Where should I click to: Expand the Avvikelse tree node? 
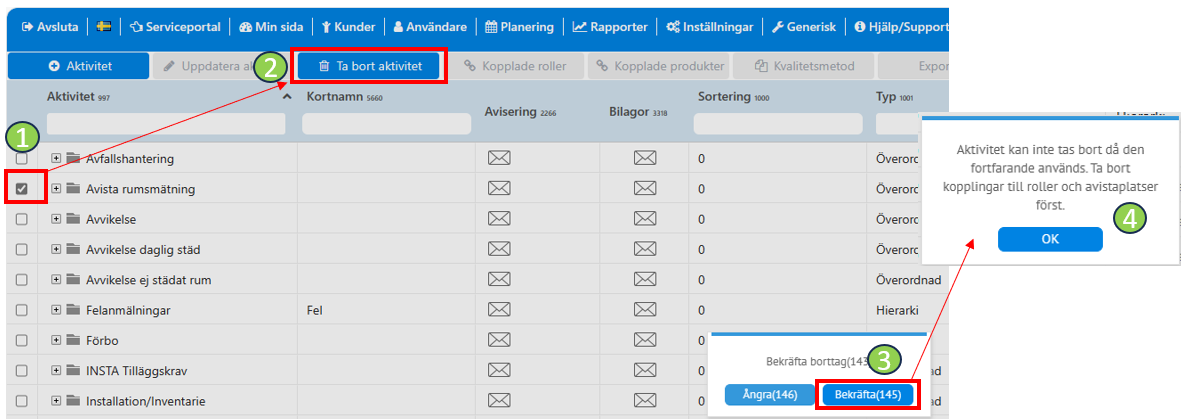[56, 219]
